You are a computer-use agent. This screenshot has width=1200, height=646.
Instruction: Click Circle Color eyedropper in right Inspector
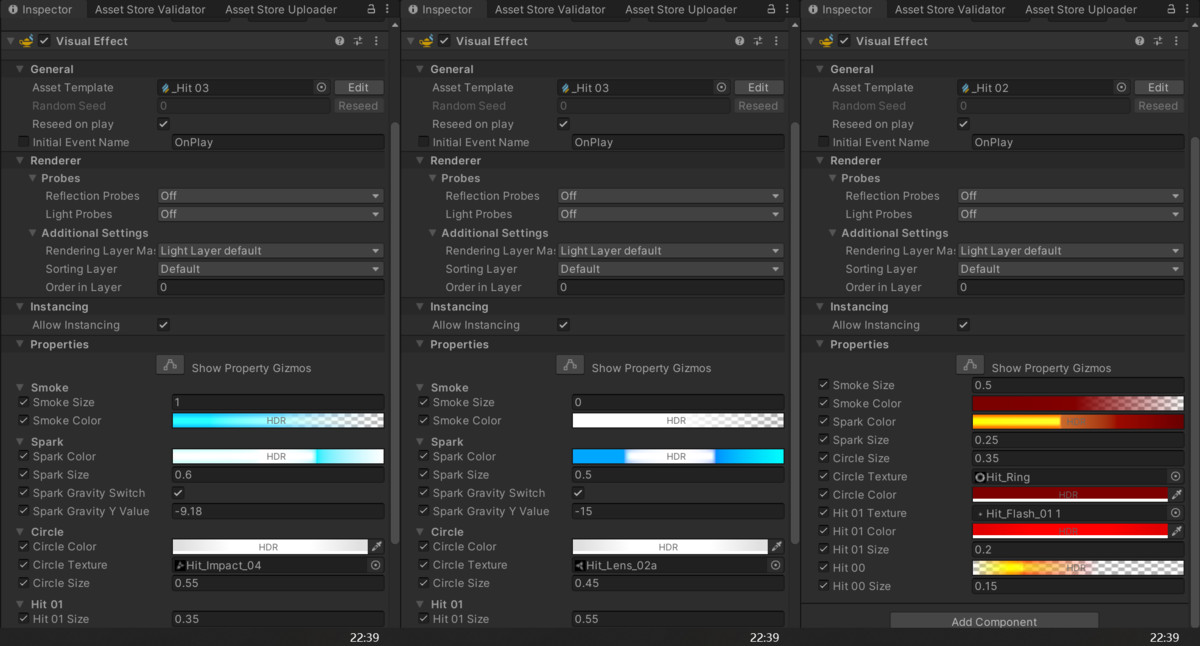coord(1177,495)
